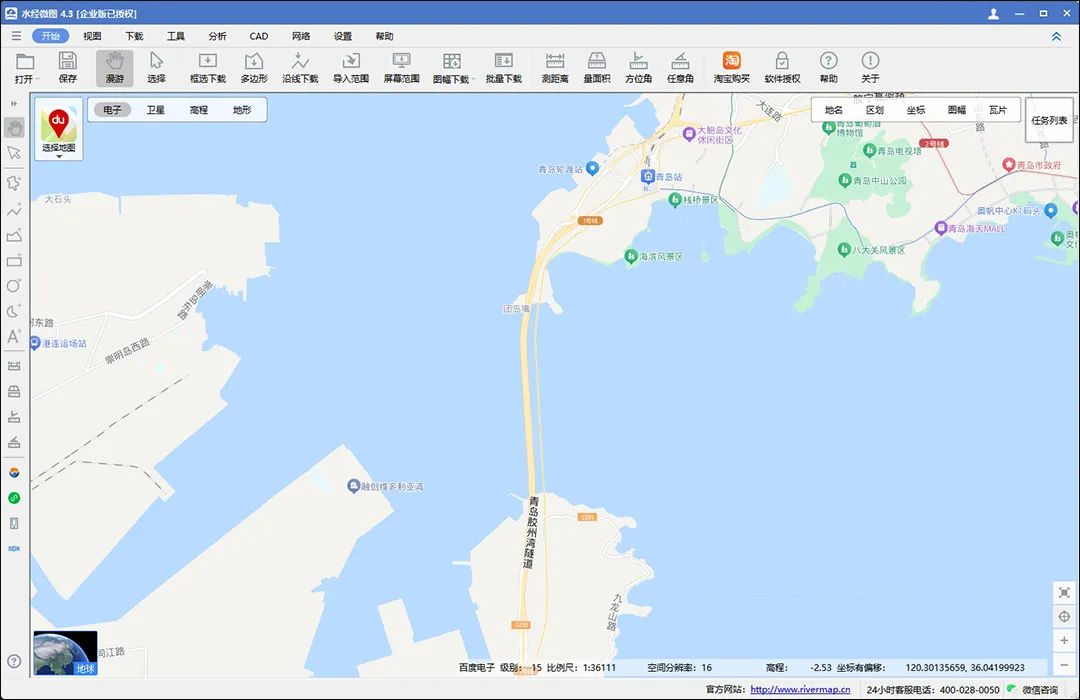
Task: Click the 帮助 help icon in ribbon
Action: click(829, 68)
